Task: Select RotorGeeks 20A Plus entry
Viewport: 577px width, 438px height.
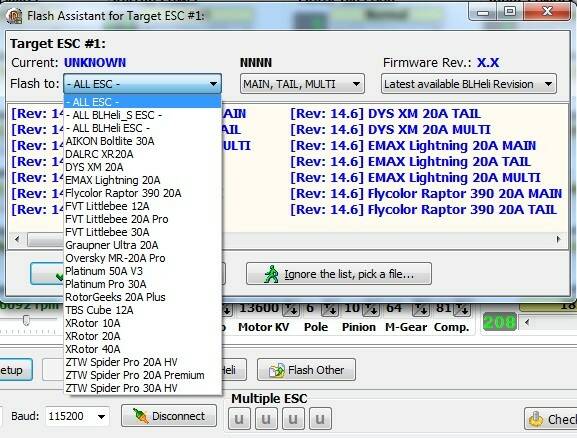Action: [142, 297]
